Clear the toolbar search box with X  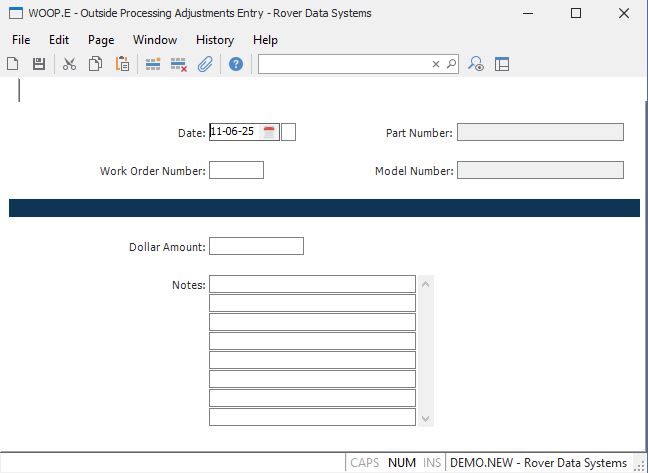(x=436, y=64)
